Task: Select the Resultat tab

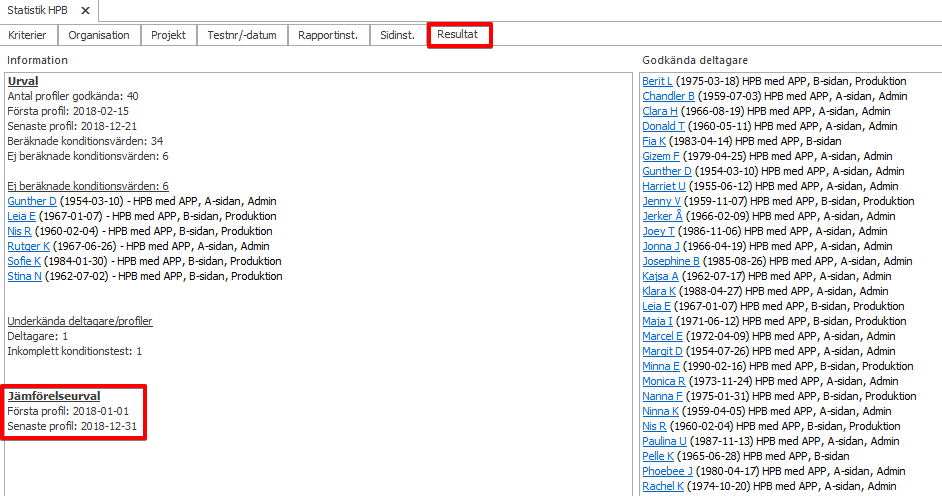Action: click(458, 34)
